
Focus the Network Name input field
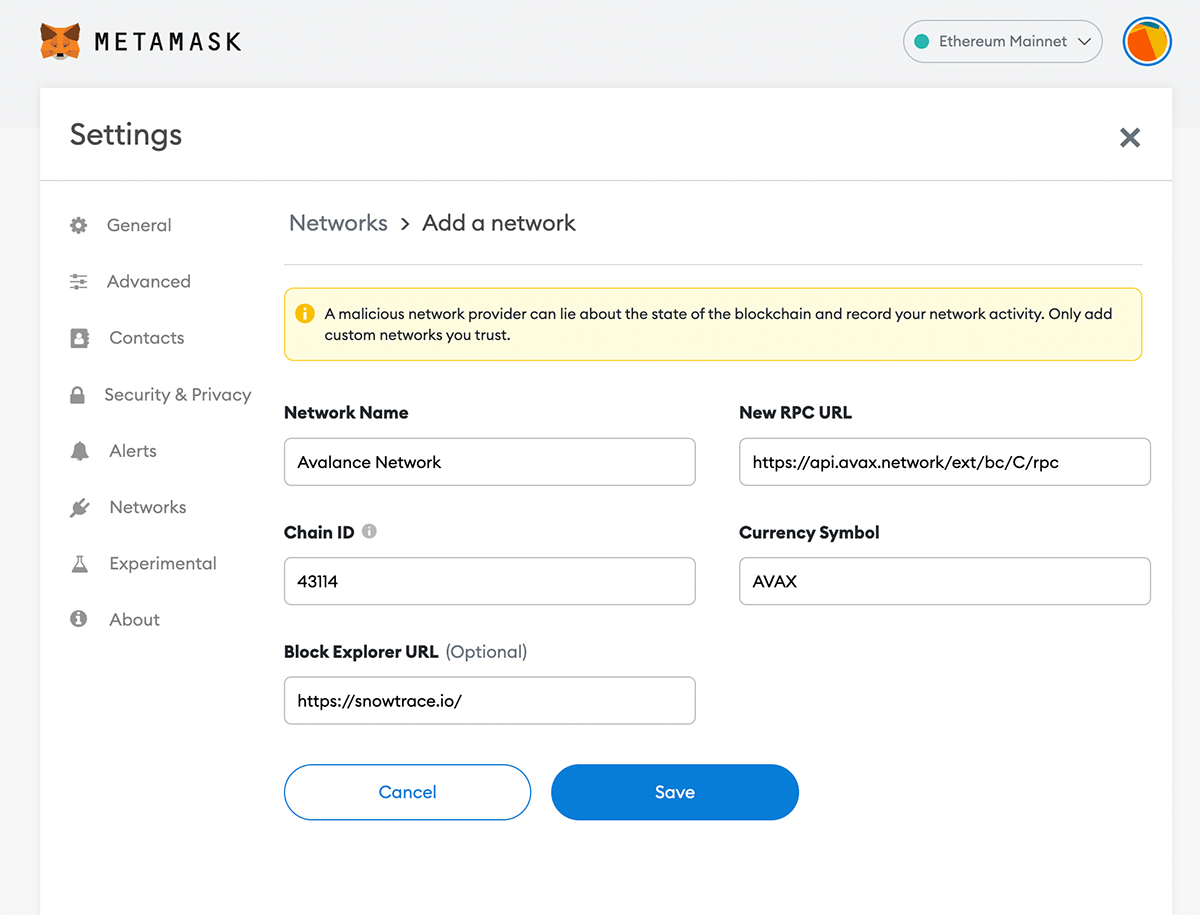pos(489,462)
